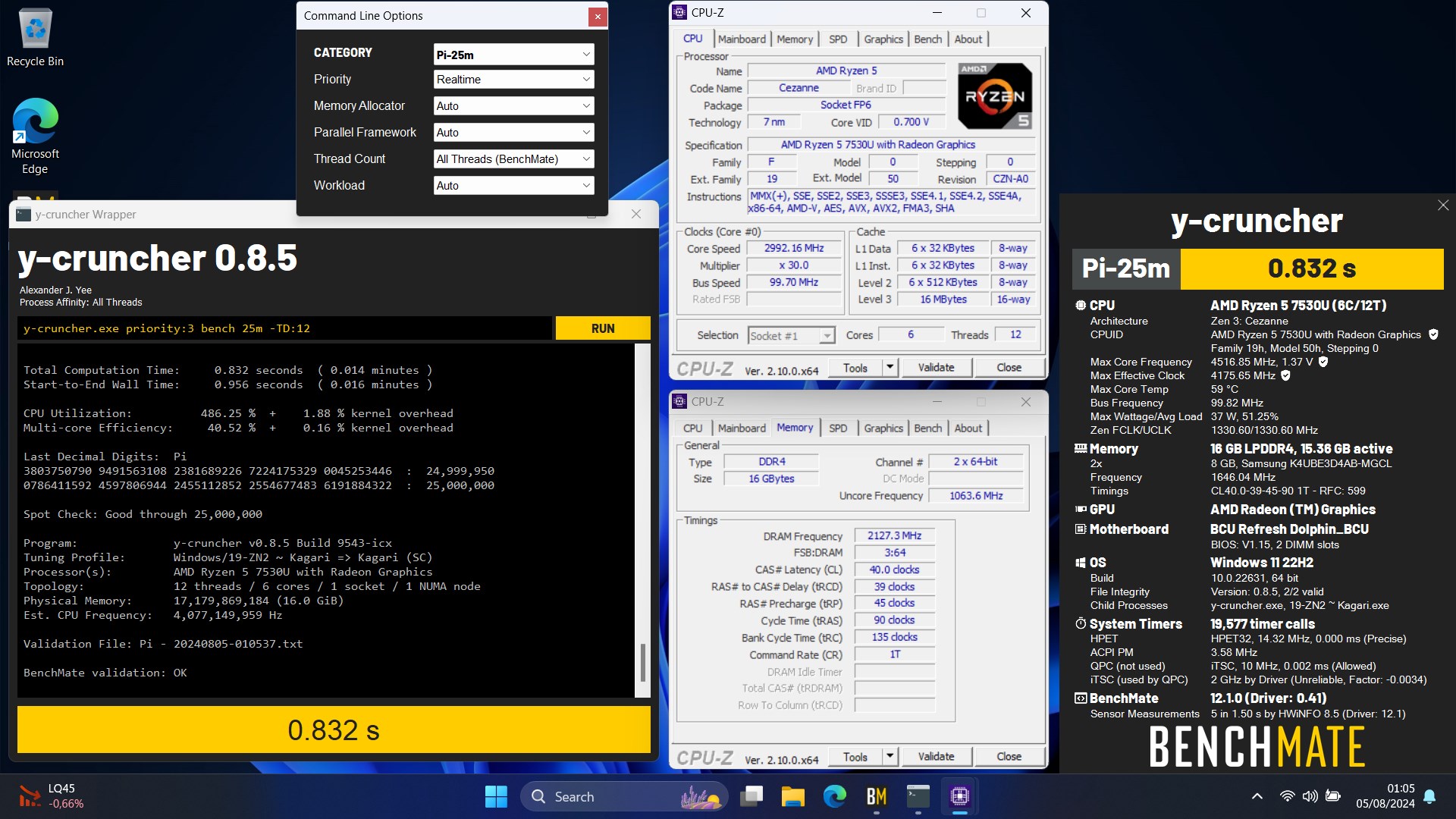1456x819 pixels.
Task: Open the Thread Count dropdown
Action: [513, 159]
